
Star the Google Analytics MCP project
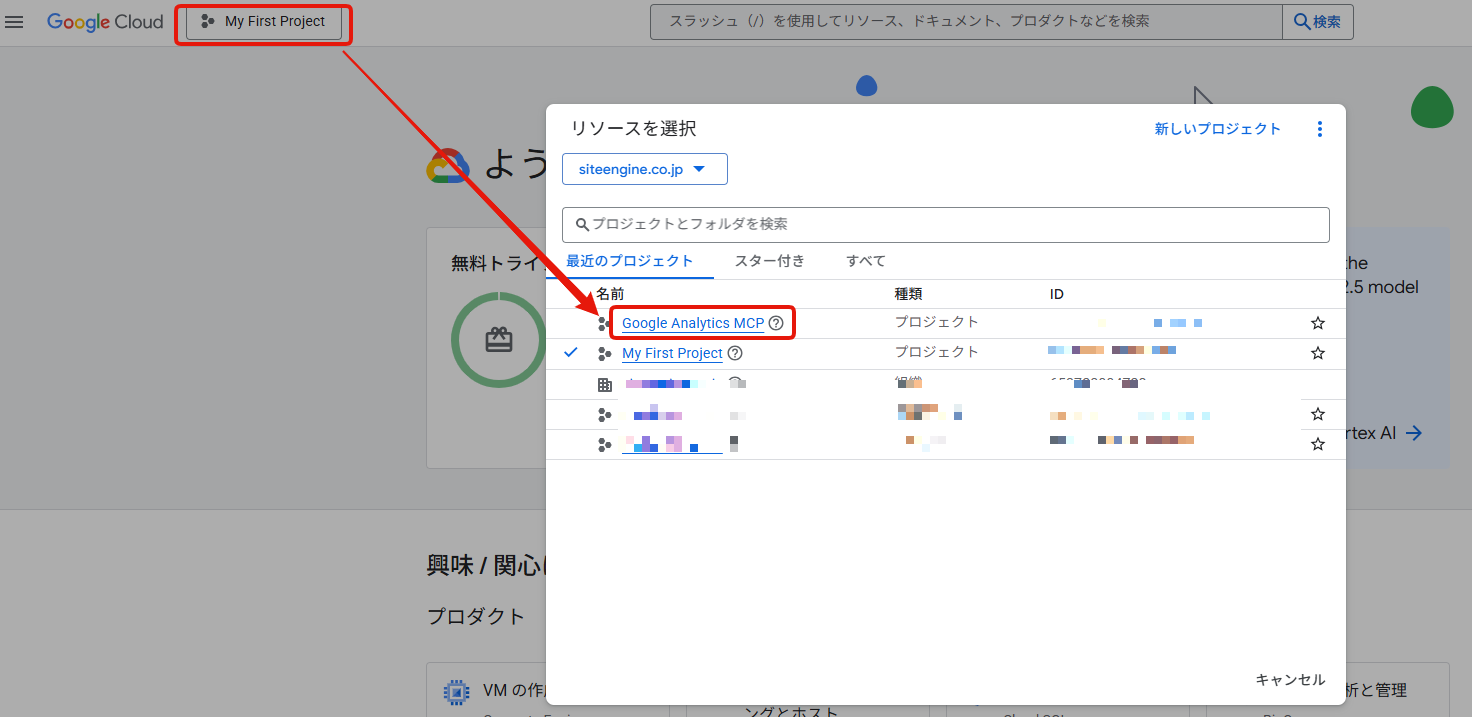(1318, 323)
